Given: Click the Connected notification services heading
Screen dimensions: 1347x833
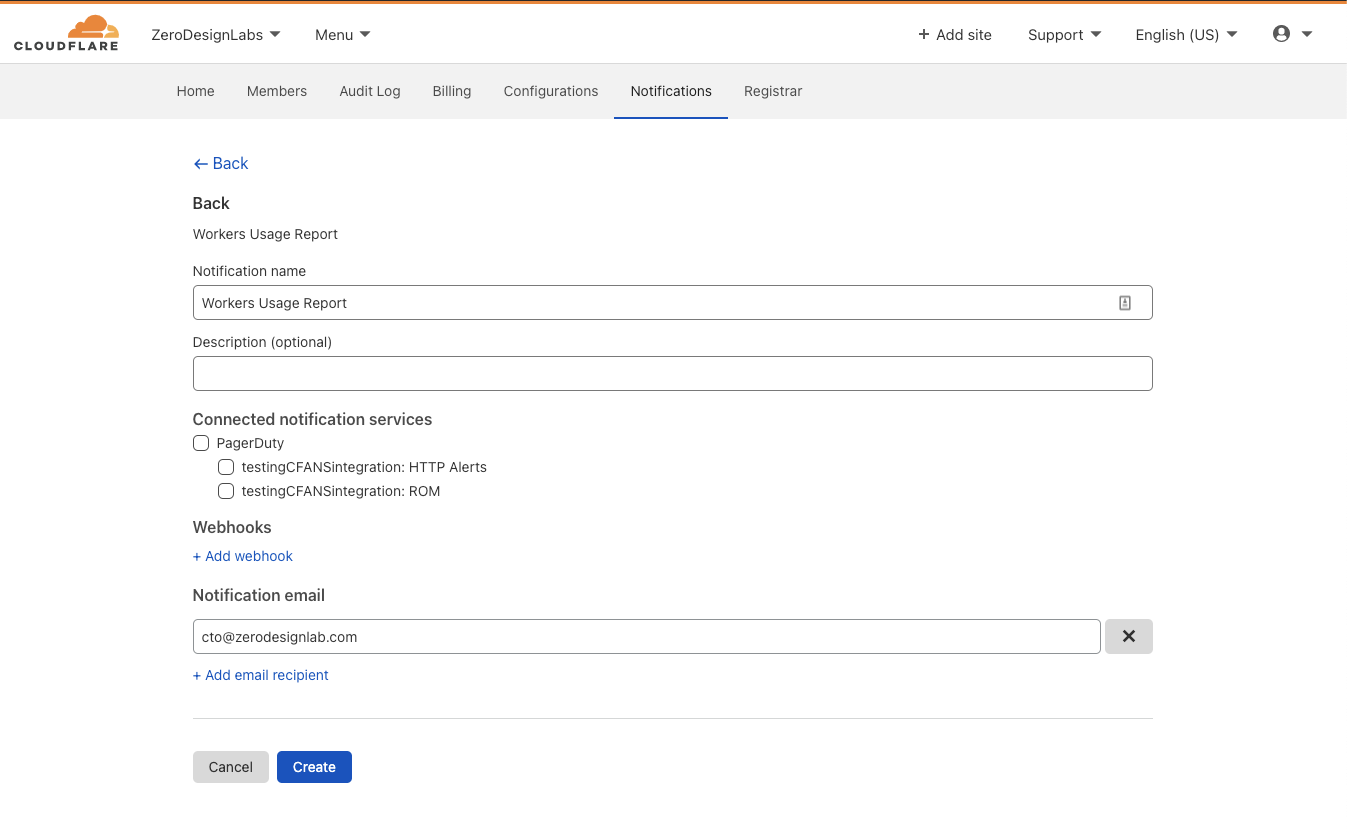Looking at the screenshot, I should point(312,419).
